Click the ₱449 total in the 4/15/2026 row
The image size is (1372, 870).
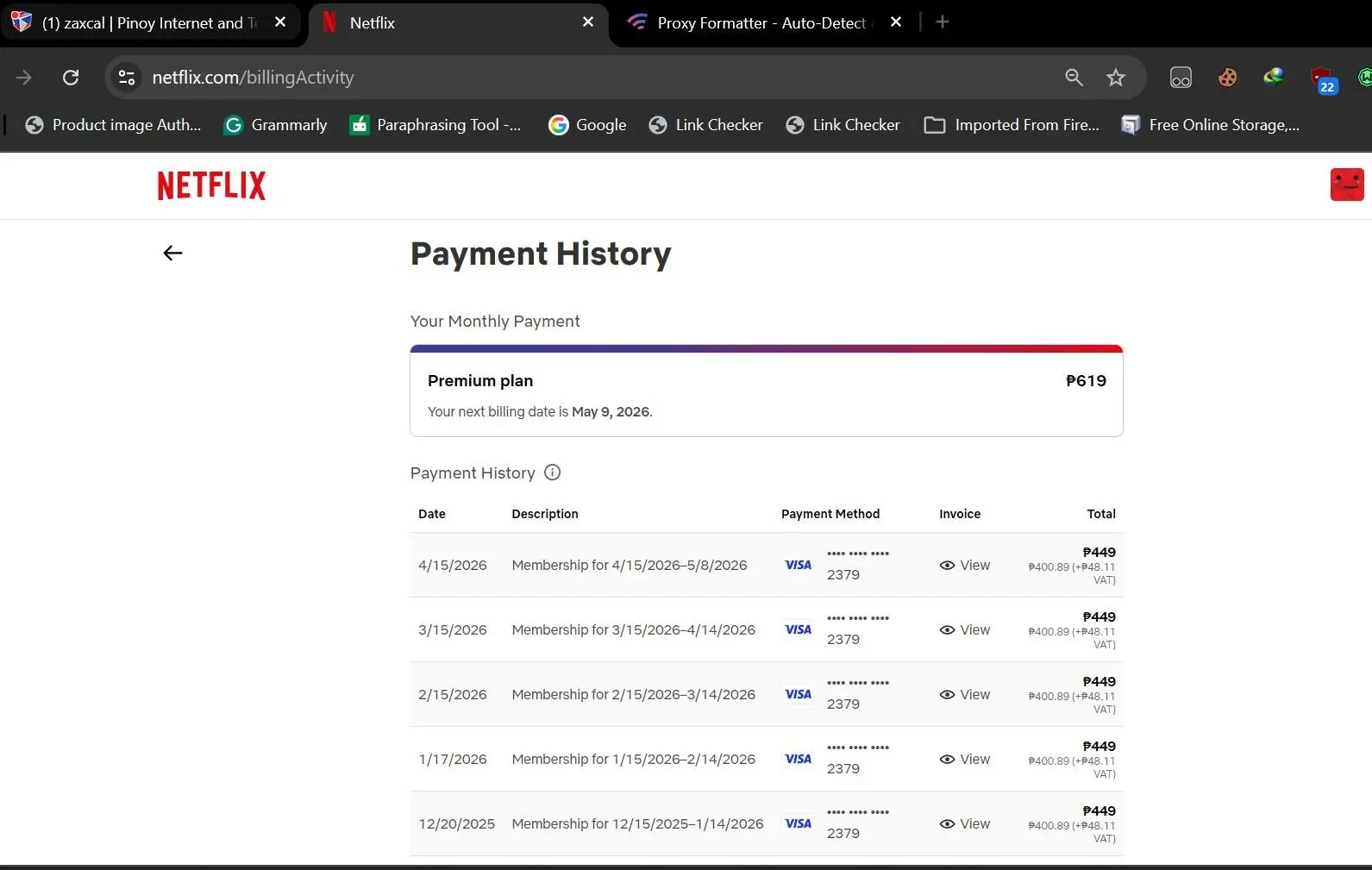[1099, 553]
